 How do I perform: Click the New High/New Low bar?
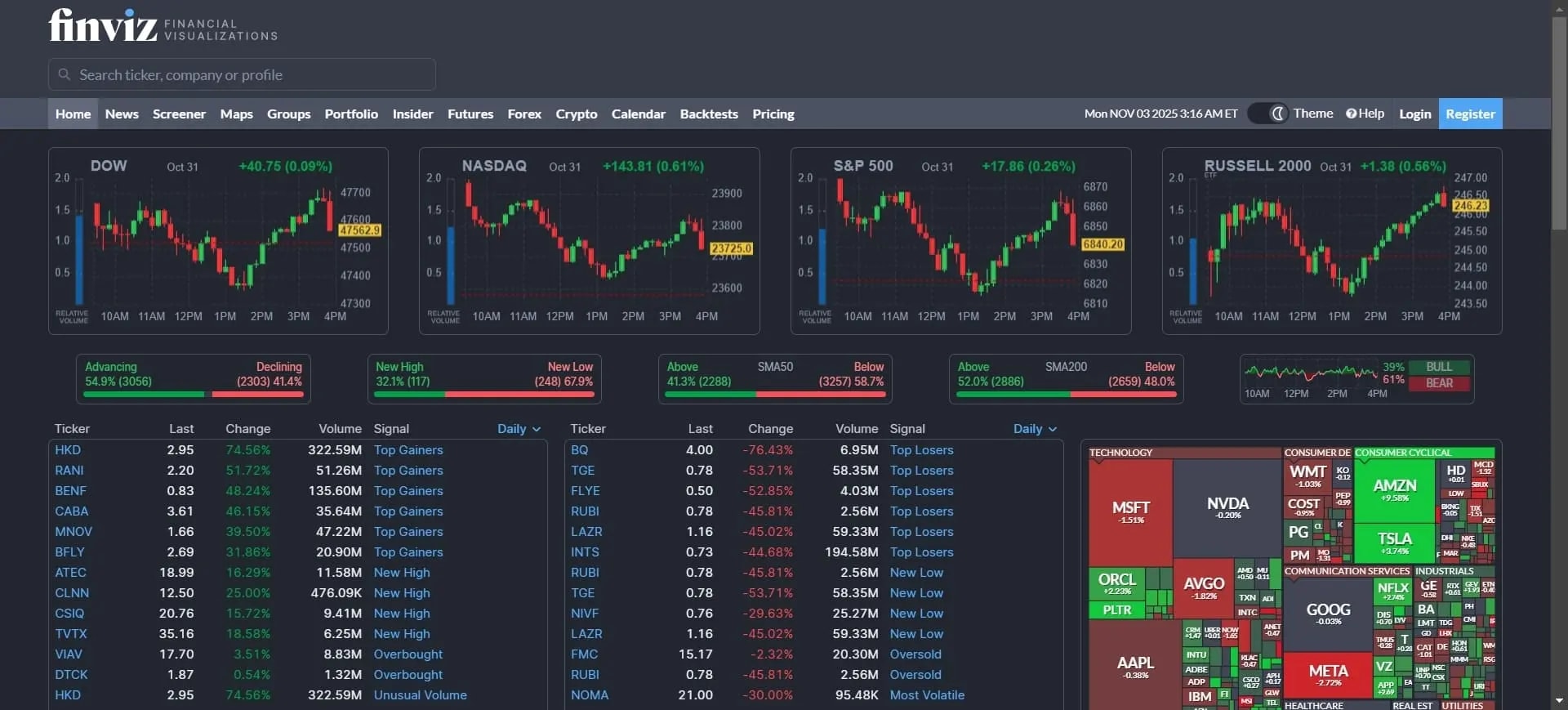[x=484, y=395]
